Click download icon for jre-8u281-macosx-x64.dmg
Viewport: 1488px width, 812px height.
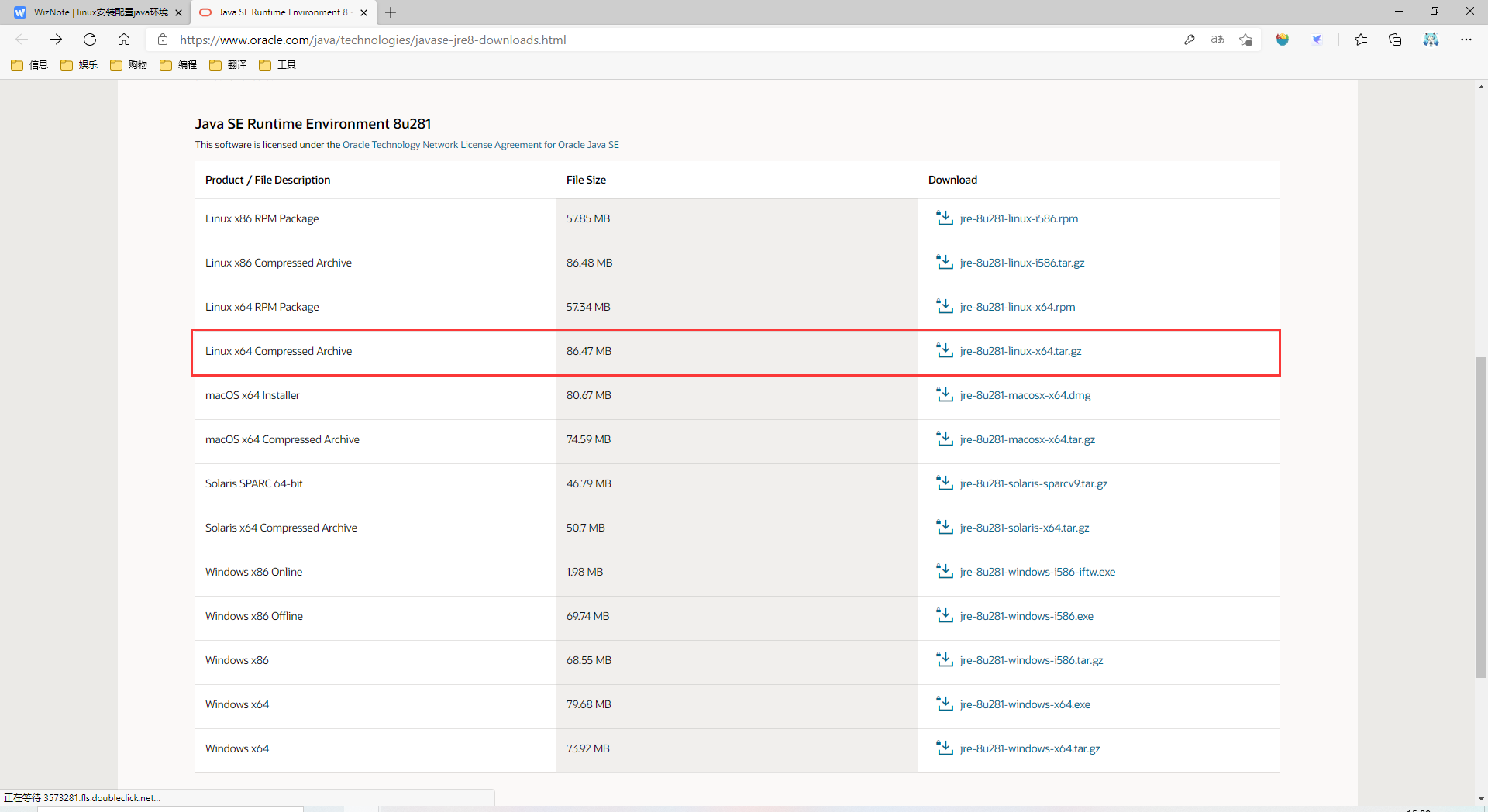(944, 394)
